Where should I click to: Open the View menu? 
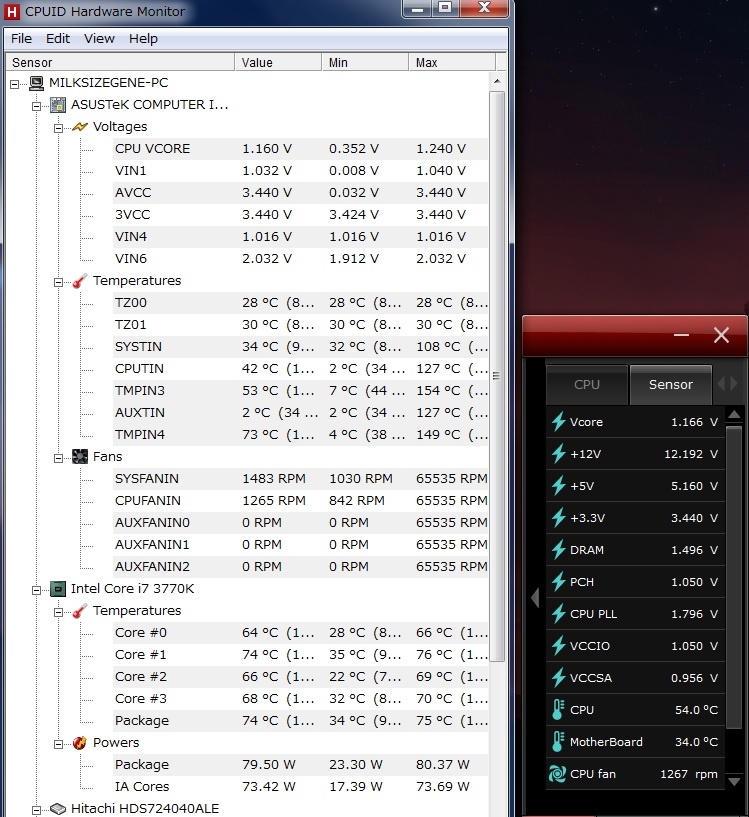pos(99,38)
